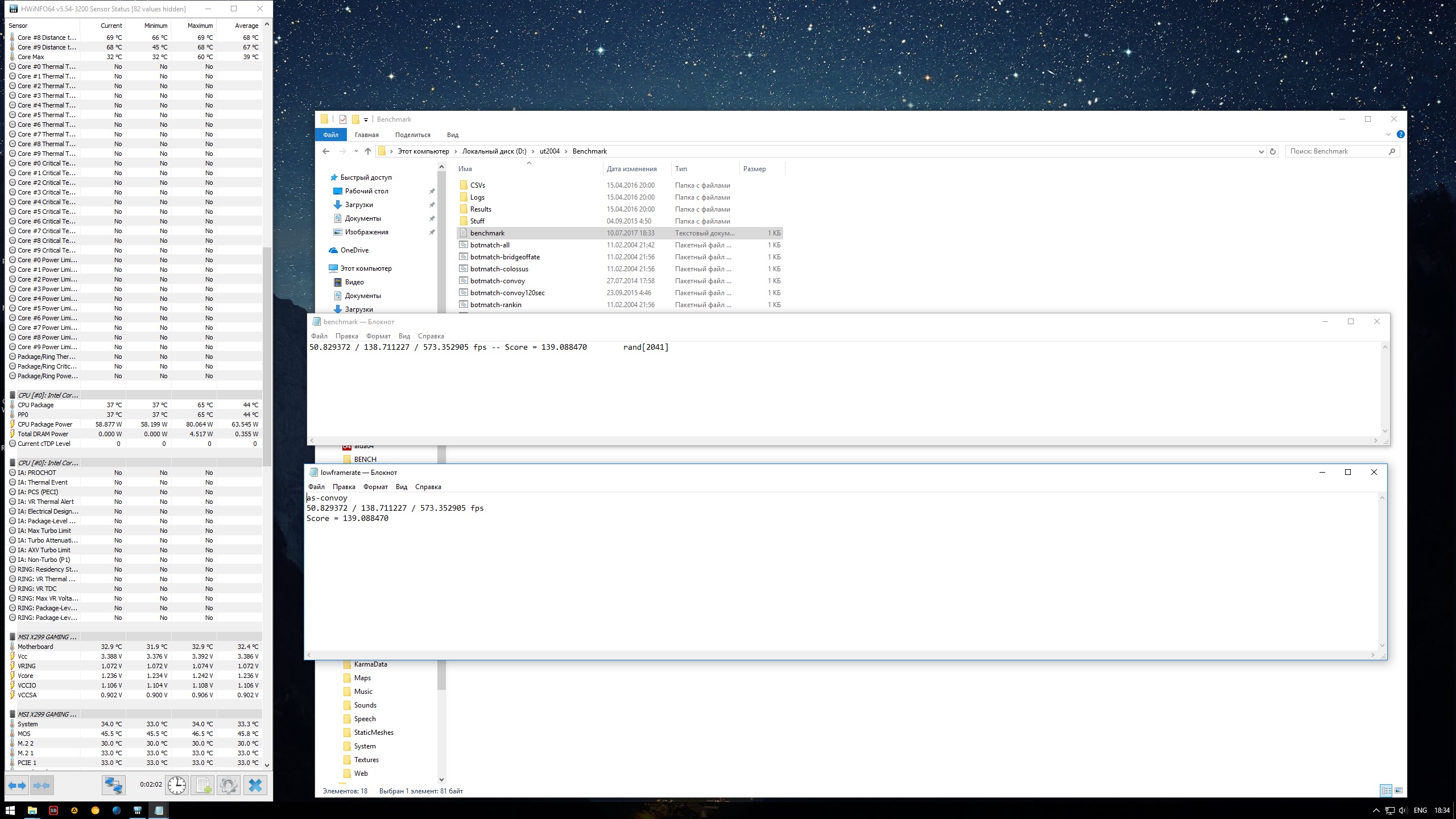The width and height of the screenshot is (1456, 819).
Task: Refresh the Benchmark folder view
Action: pos(1273,151)
